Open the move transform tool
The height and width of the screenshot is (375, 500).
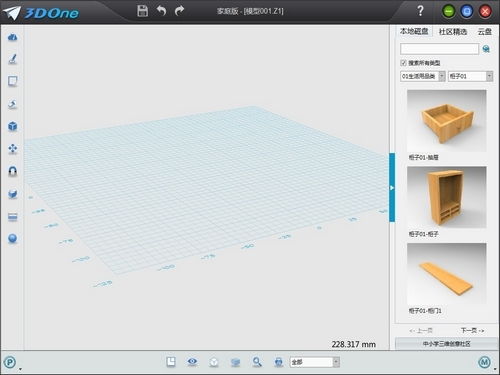point(13,149)
